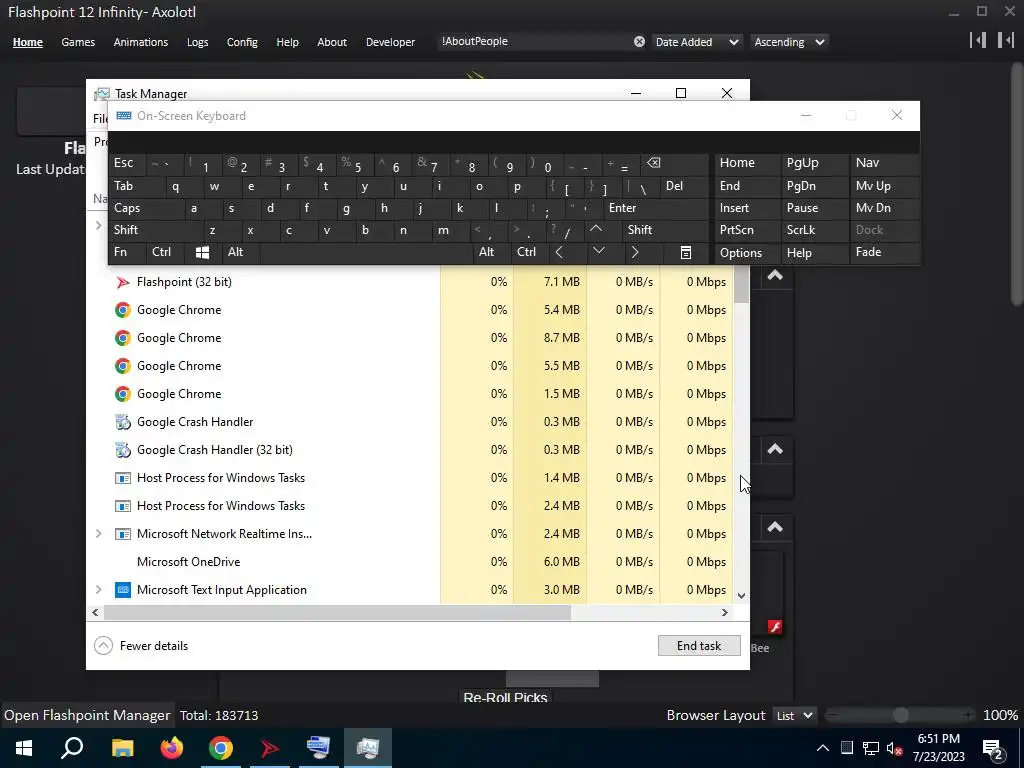Expand Microsoft Text Input Application row
This screenshot has width=1024, height=768.
pos(99,590)
